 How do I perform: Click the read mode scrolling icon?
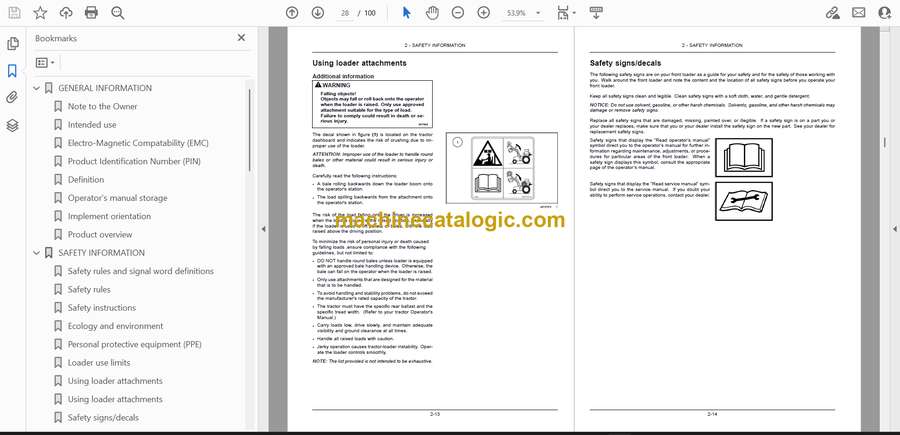[x=596, y=13]
